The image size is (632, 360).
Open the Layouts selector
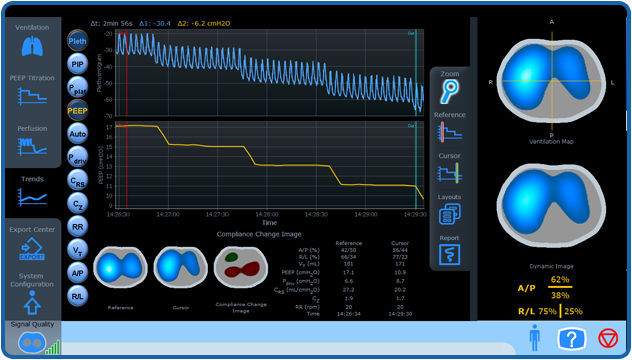coord(449,214)
